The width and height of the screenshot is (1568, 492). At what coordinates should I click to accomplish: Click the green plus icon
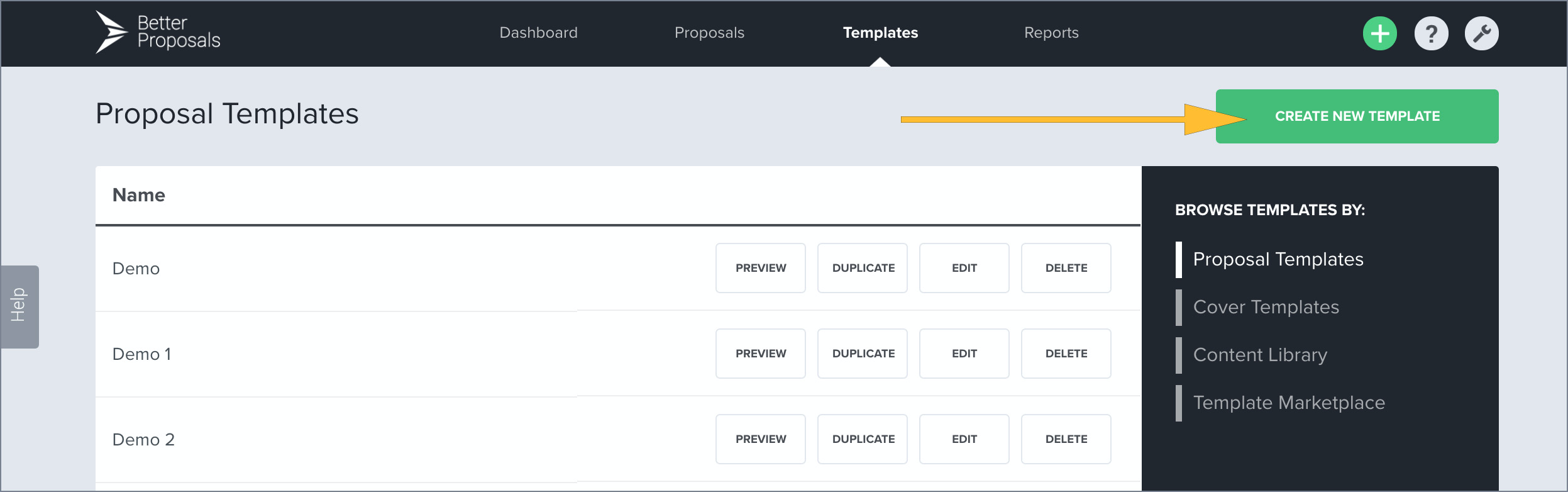[x=1380, y=33]
